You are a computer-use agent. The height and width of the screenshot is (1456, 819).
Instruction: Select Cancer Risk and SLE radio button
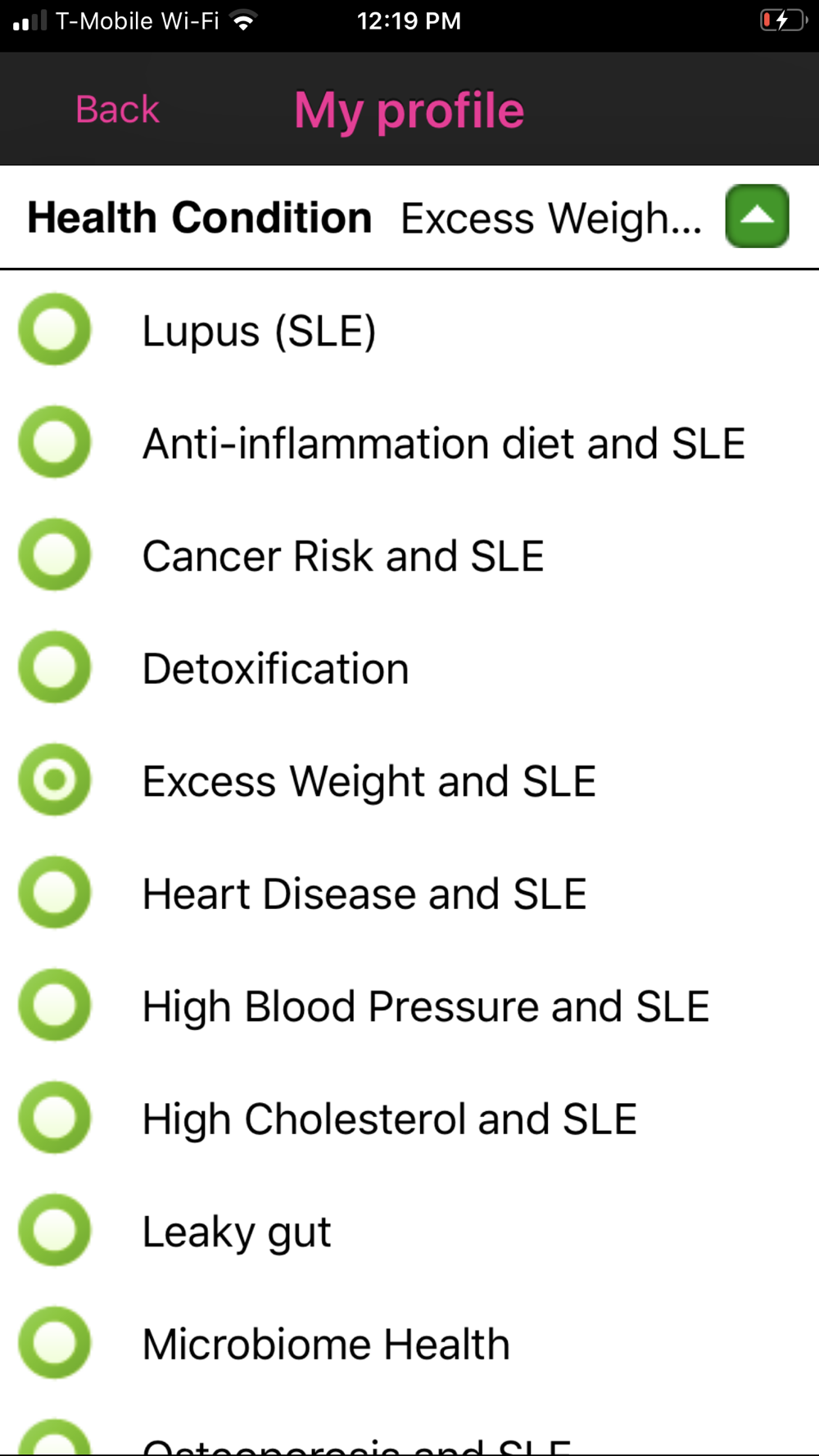pos(55,554)
